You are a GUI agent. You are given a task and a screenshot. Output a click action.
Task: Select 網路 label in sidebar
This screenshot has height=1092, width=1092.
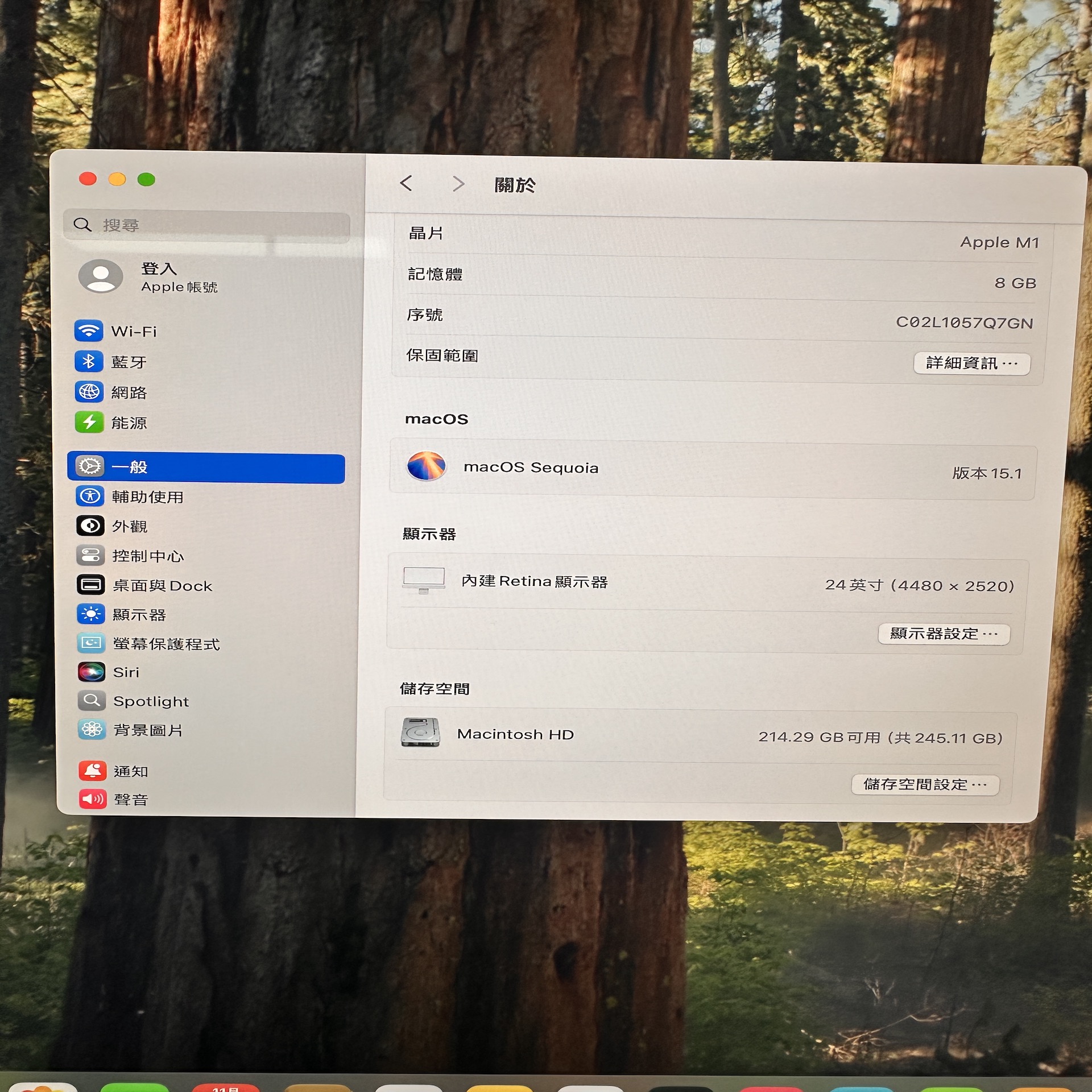pyautogui.click(x=129, y=392)
